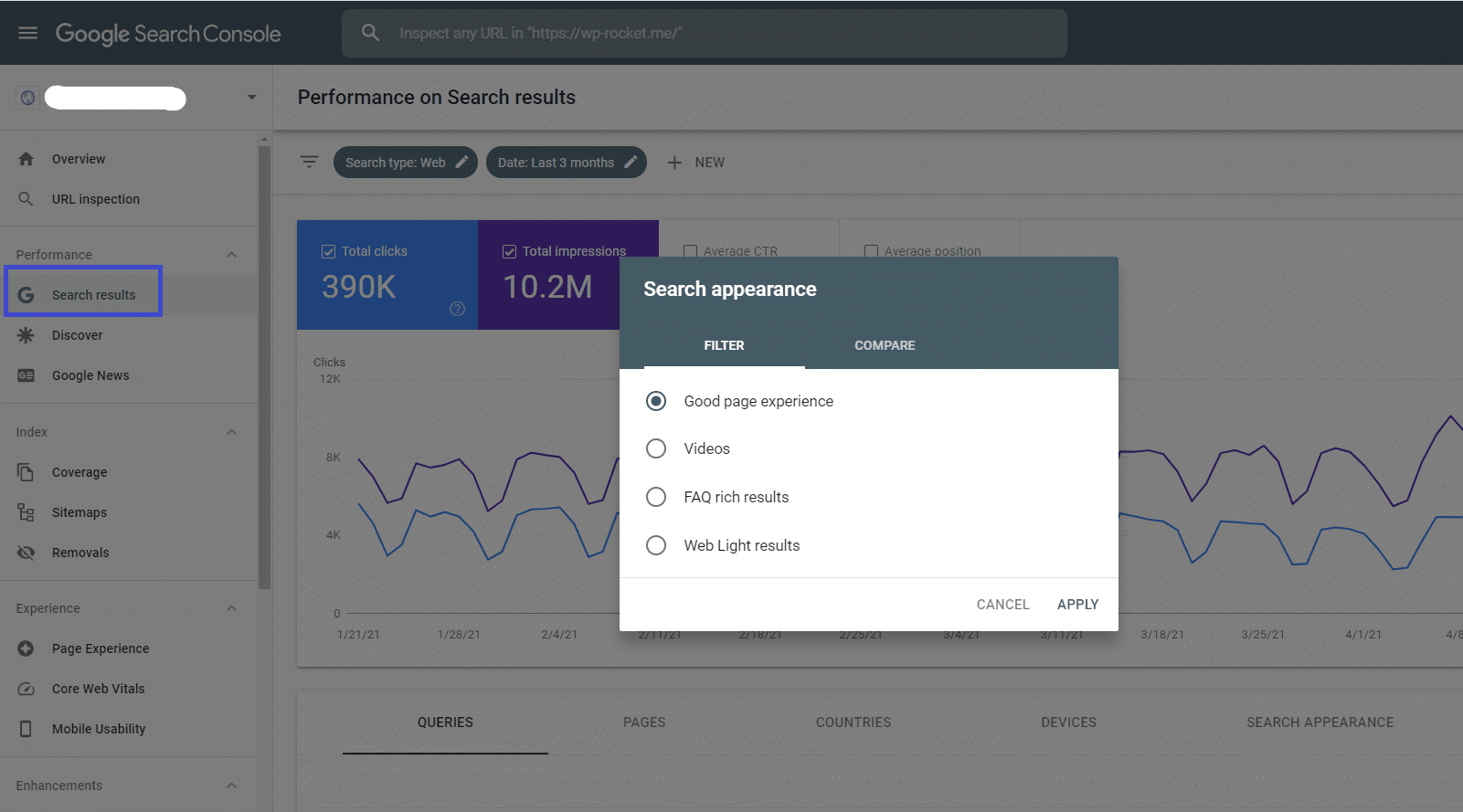Open the COUNTRIES tab
Image resolution: width=1463 pixels, height=812 pixels.
coord(853,722)
